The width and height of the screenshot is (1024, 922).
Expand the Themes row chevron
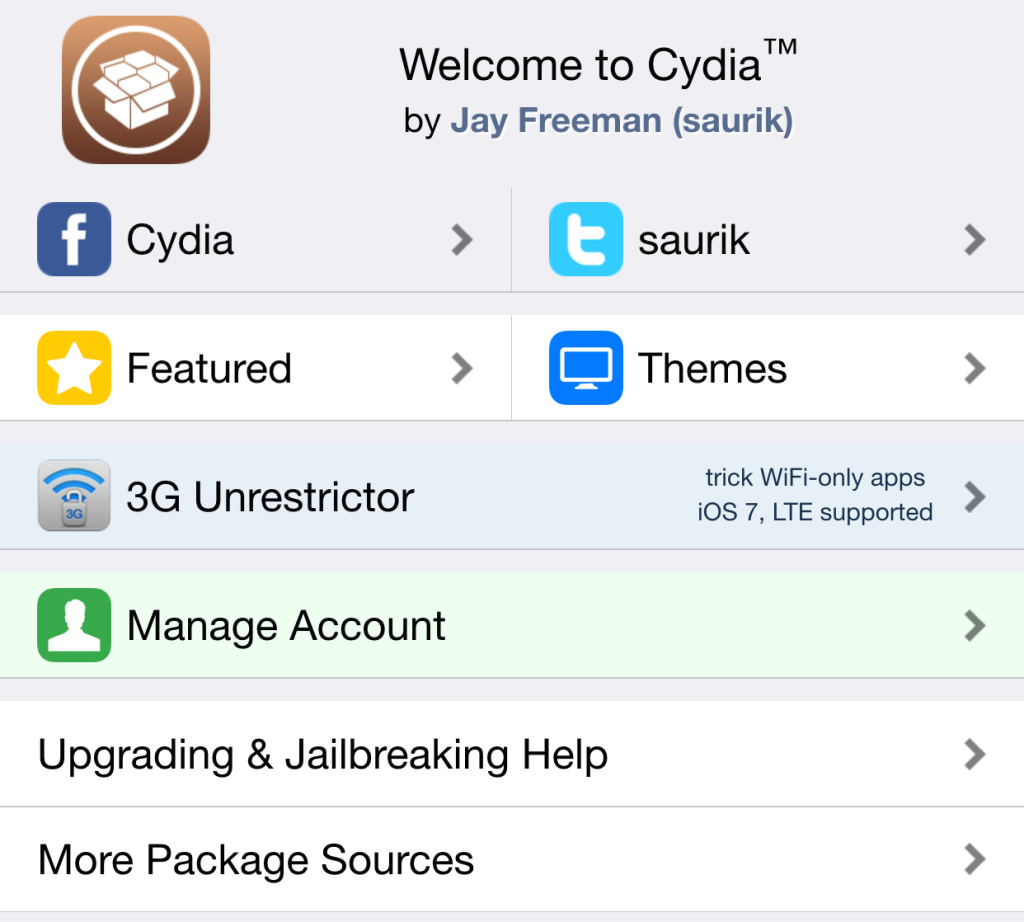(x=973, y=367)
